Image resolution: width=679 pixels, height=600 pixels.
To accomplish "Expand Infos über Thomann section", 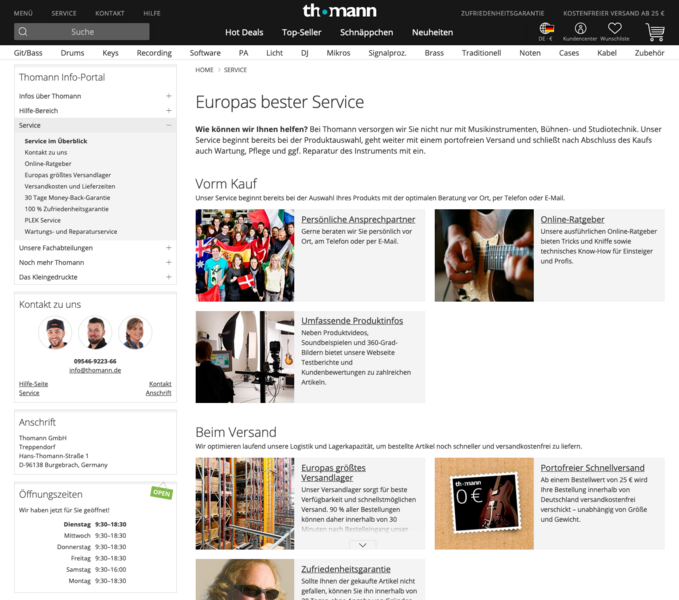I will [168, 96].
